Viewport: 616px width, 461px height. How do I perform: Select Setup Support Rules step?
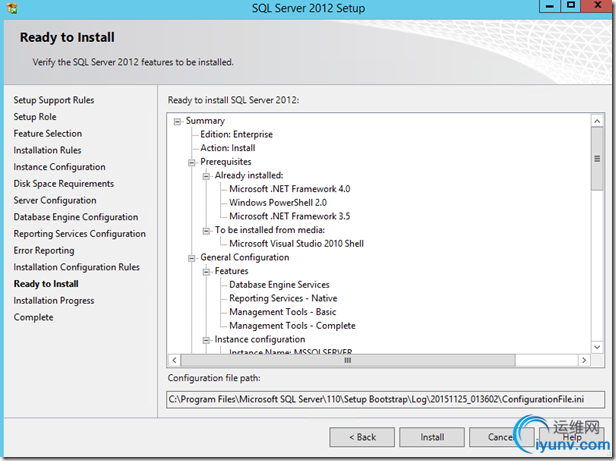pyautogui.click(x=54, y=100)
